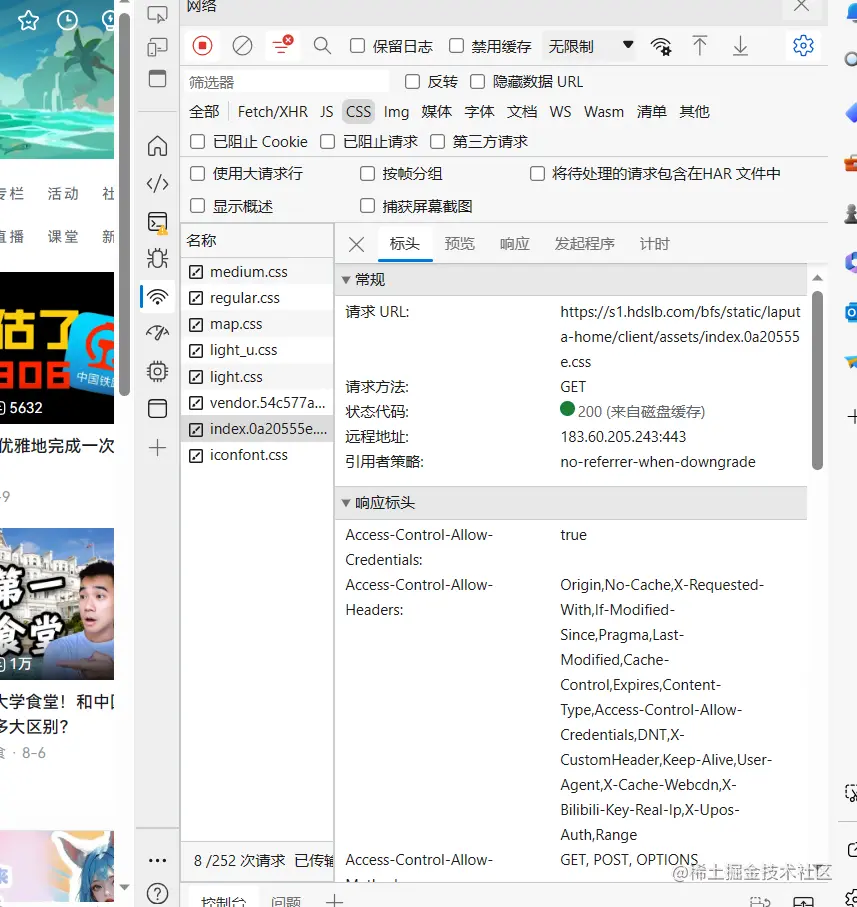Open the 无限制 throttling dropdown
The image size is (857, 907).
[589, 46]
